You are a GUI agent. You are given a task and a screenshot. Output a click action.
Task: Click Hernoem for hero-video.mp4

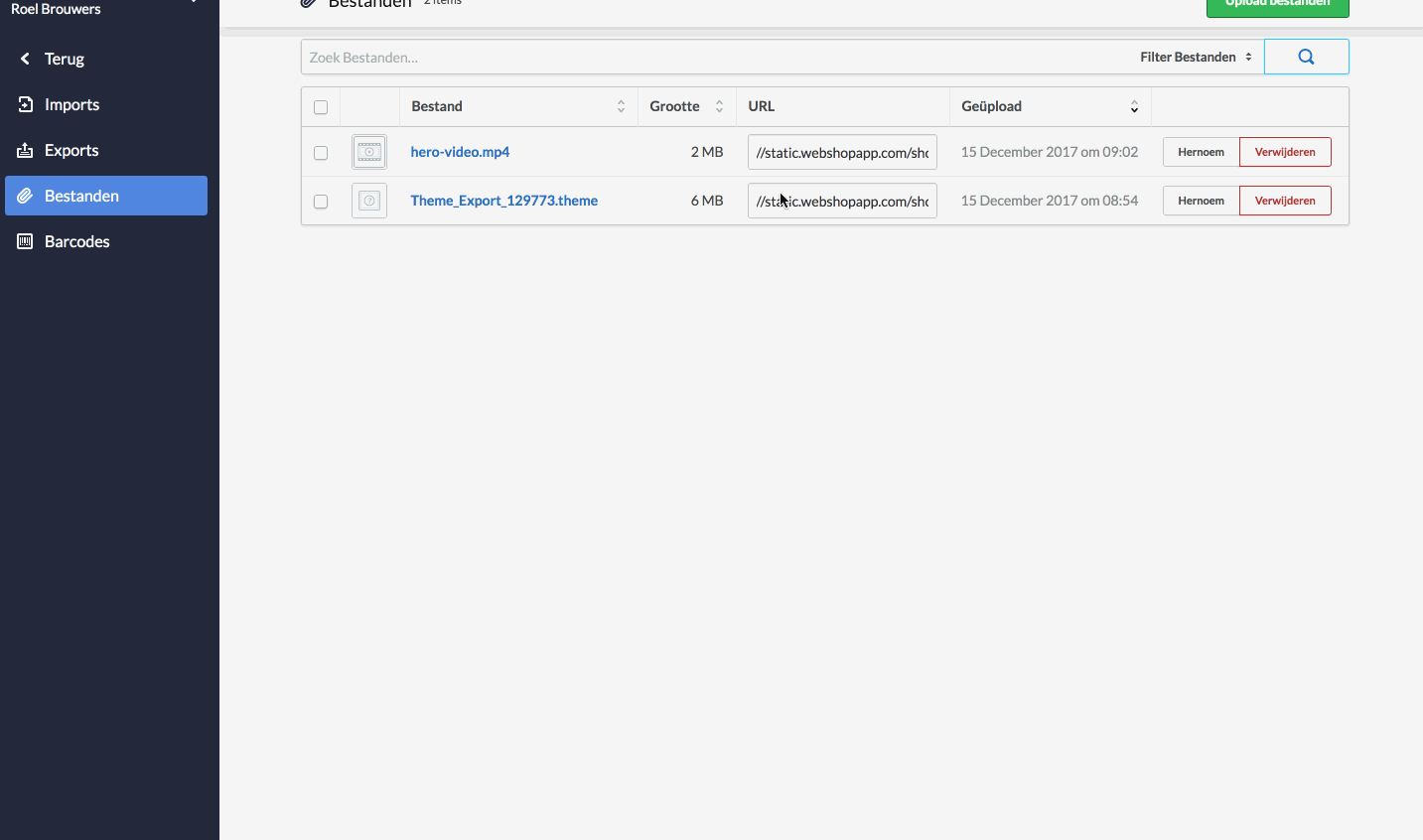tap(1201, 152)
